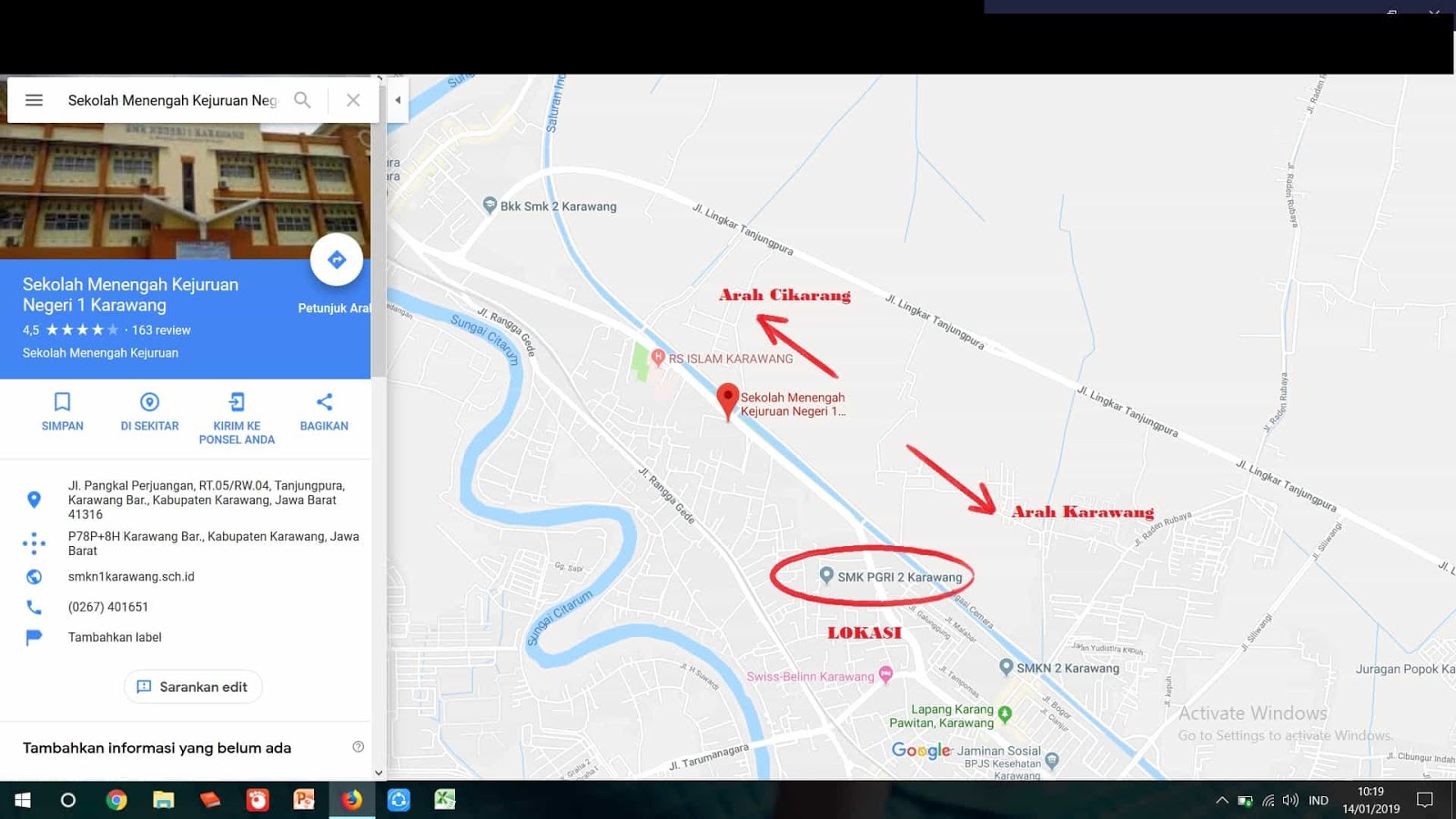The width and height of the screenshot is (1456, 819).
Task: Open the help icon beside Tambahkan informasi
Action: pos(359,747)
